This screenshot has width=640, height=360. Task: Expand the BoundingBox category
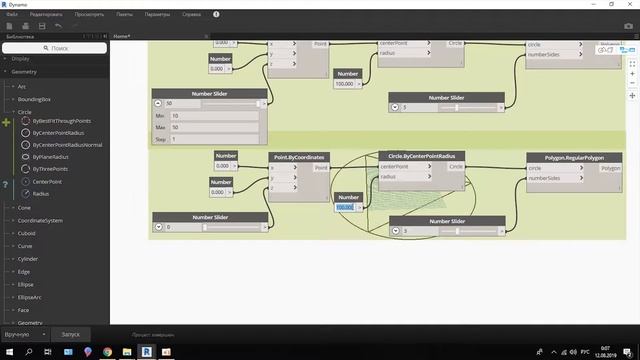(13, 99)
